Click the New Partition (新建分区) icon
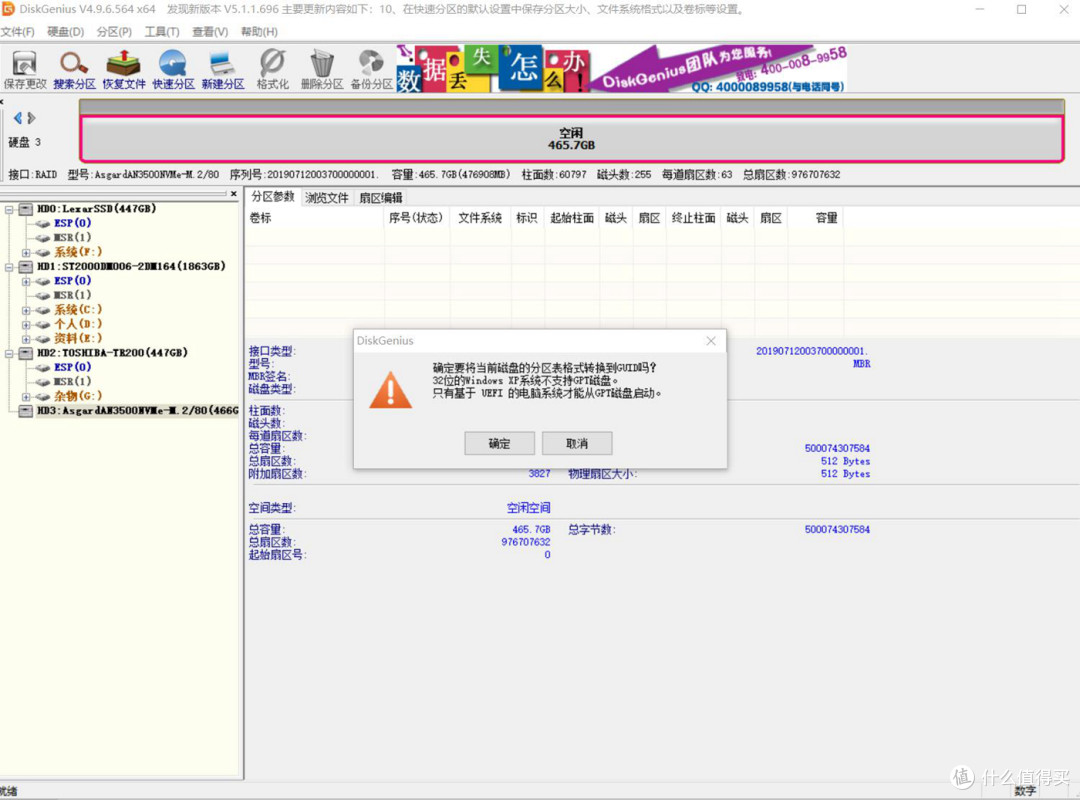 [x=223, y=70]
